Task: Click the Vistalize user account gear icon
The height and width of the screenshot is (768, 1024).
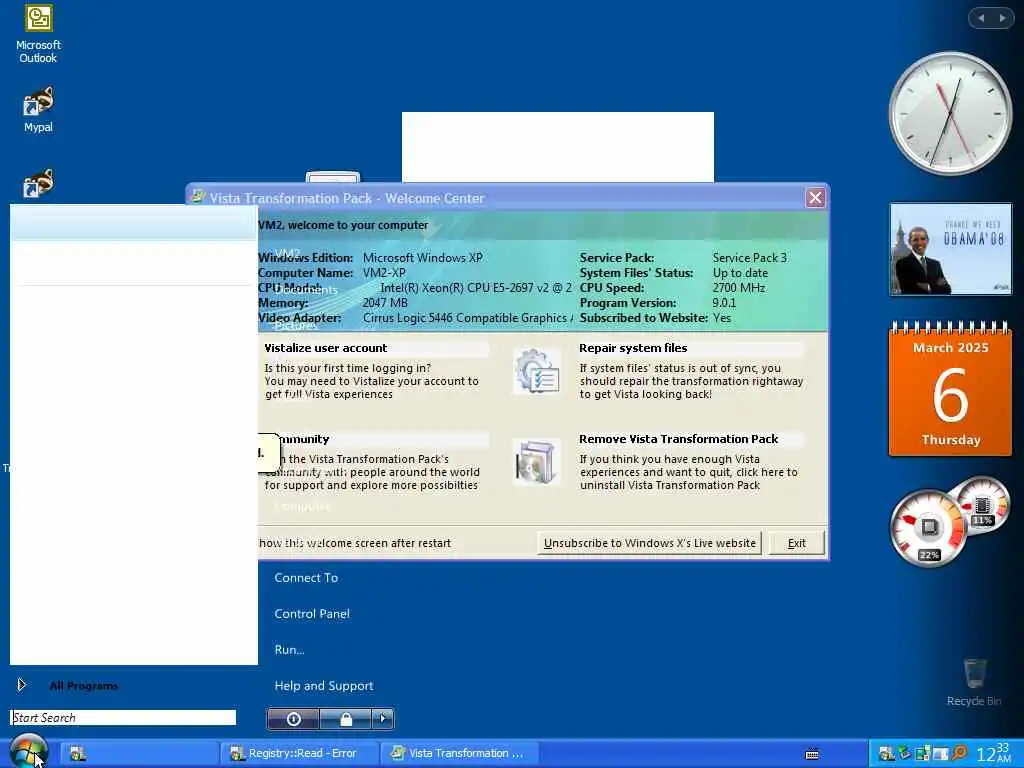Action: (536, 371)
